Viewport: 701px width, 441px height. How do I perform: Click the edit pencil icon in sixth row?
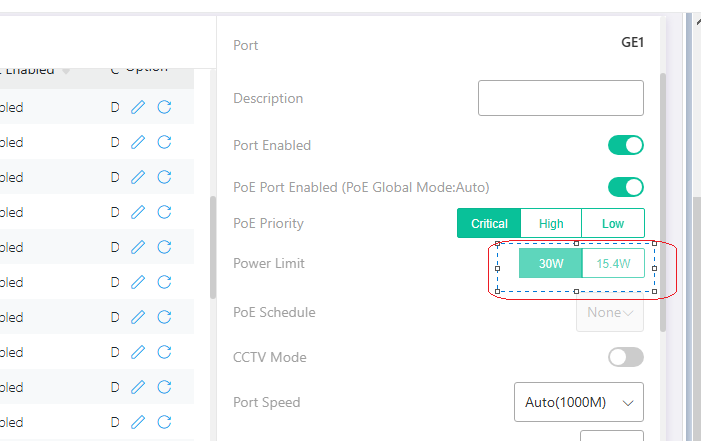[x=138, y=282]
